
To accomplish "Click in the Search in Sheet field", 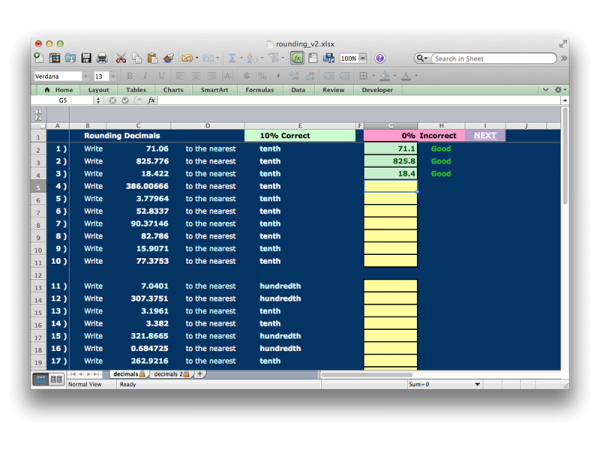I will point(494,59).
